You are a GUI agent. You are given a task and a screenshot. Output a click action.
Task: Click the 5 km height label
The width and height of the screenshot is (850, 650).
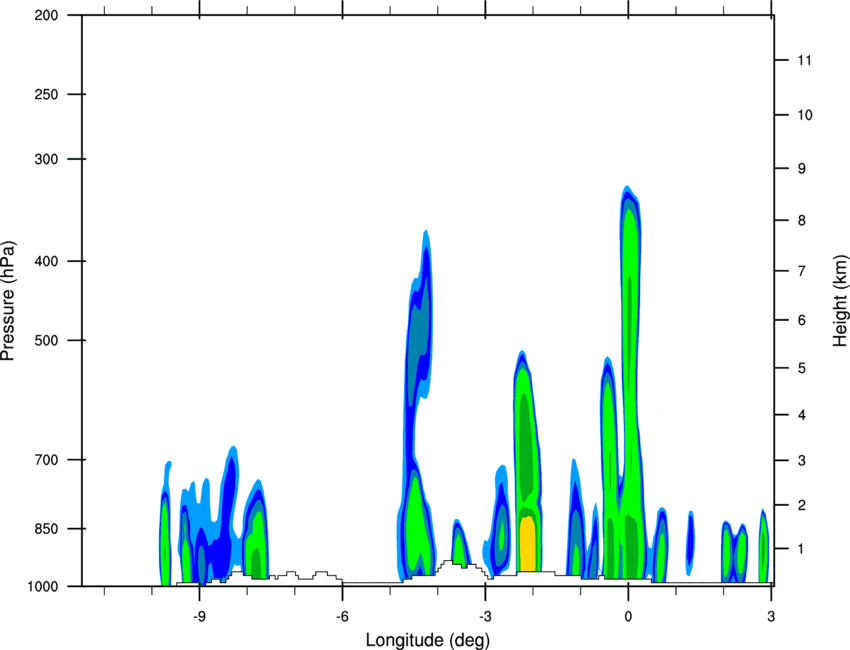pyautogui.click(x=801, y=368)
